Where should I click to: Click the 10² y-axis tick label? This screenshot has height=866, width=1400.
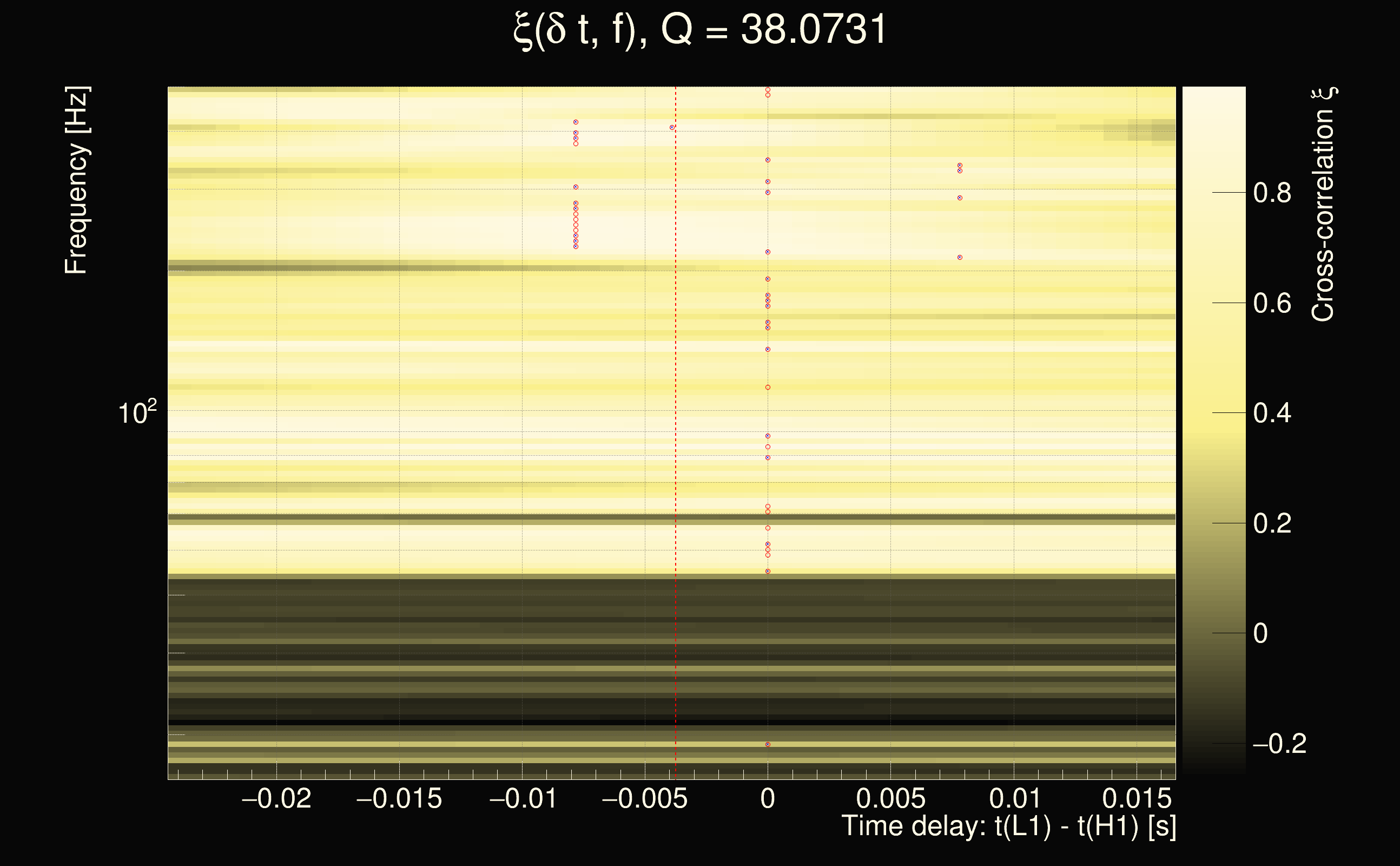pyautogui.click(x=137, y=412)
